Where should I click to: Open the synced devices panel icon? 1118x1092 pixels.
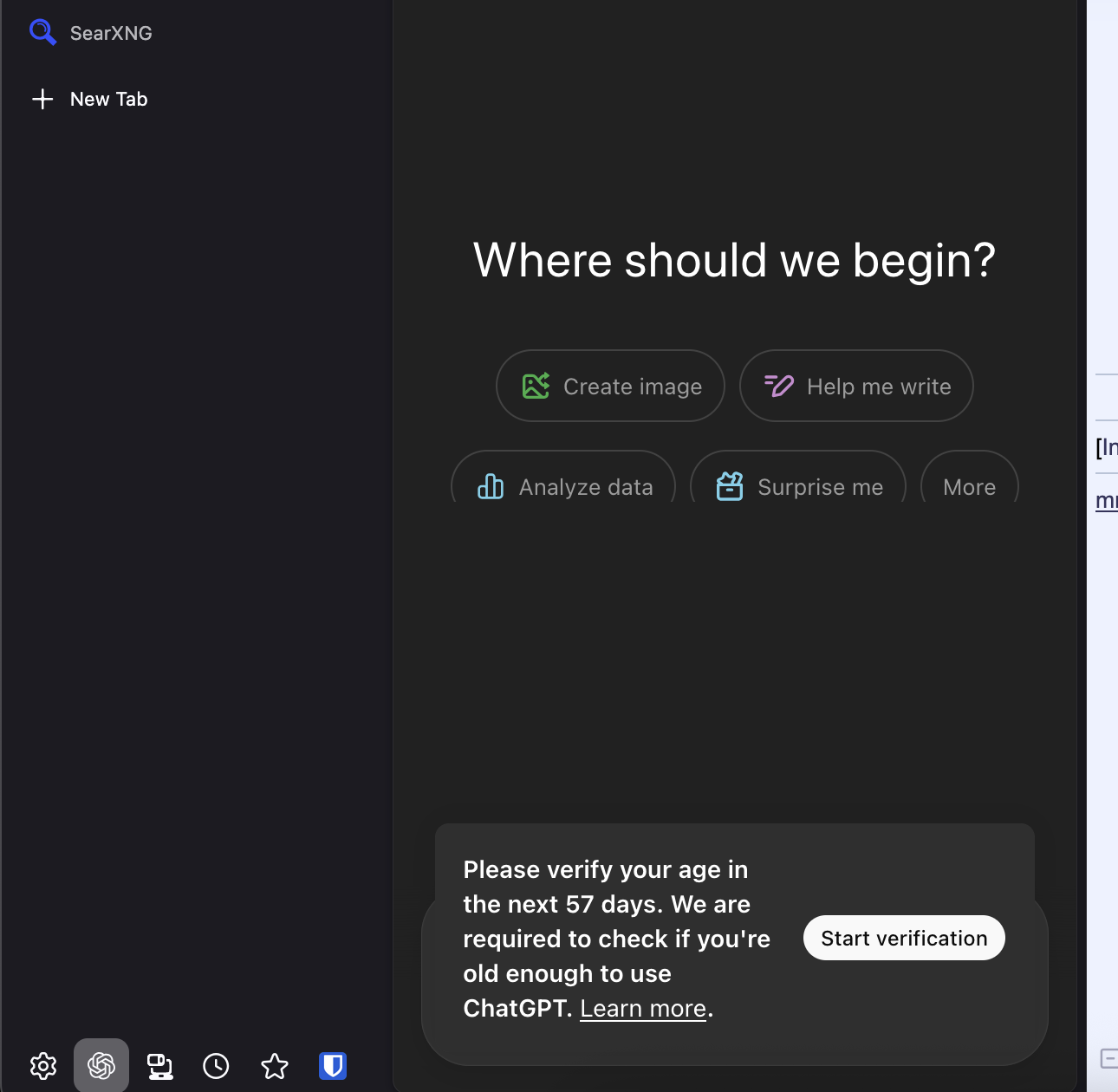coord(159,1066)
